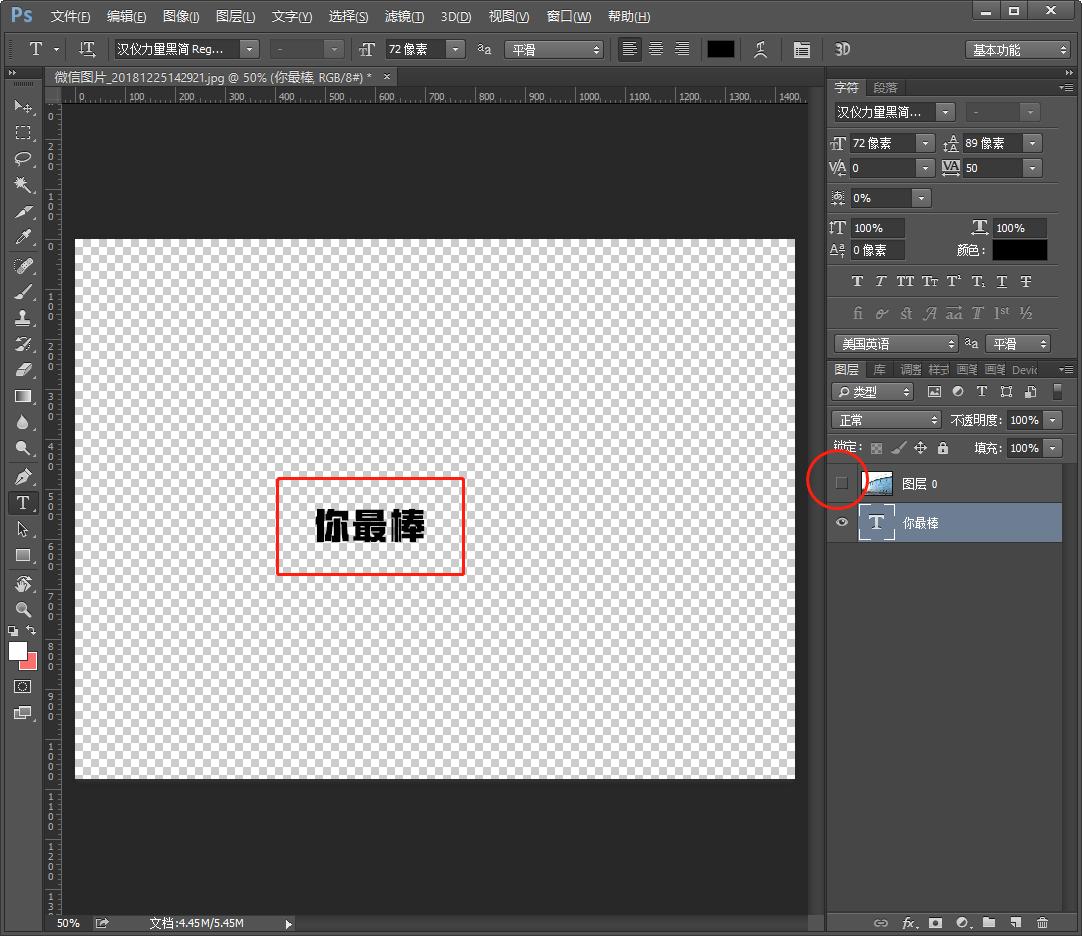Toggle faux bold in the character panel
Viewport: 1082px width, 936px height.
tap(857, 282)
